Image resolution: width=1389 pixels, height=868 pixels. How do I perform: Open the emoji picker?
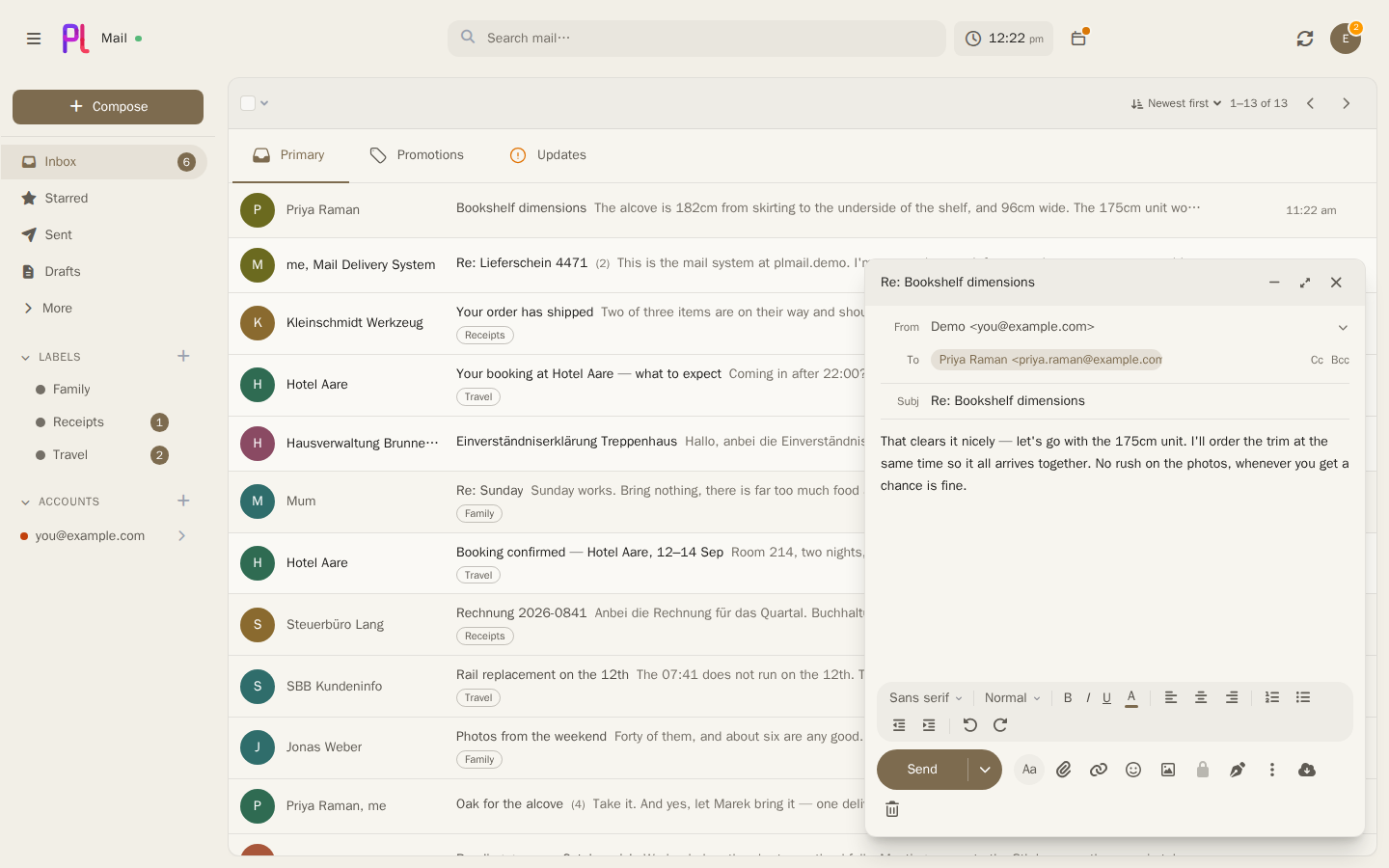coord(1133,770)
